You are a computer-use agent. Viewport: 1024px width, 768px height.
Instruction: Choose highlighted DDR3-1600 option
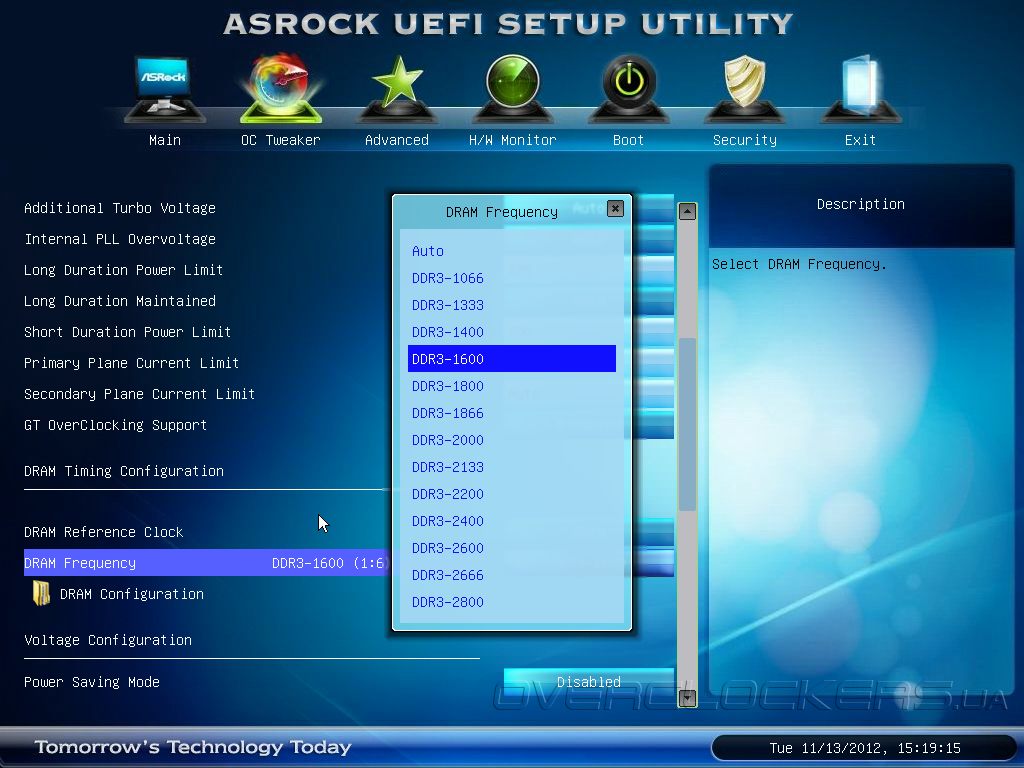coord(511,359)
